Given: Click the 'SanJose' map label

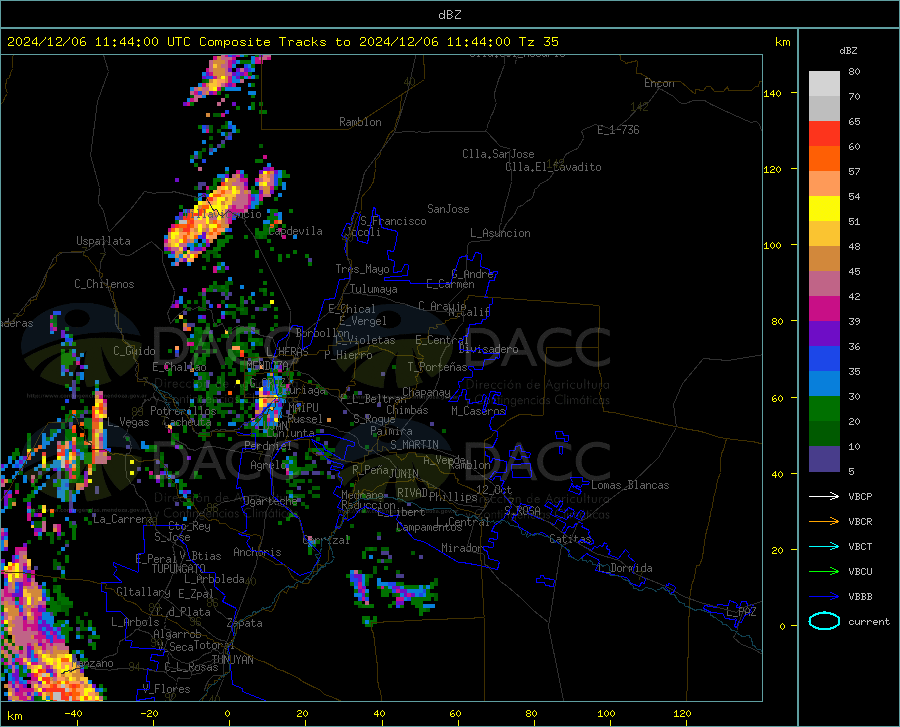Looking at the screenshot, I should 448,209.
